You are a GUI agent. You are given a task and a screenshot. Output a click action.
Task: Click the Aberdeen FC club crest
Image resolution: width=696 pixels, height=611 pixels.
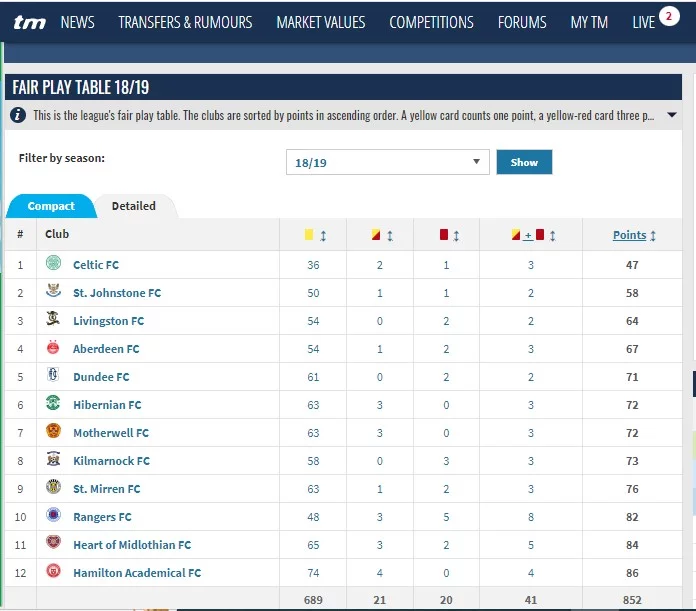[53, 348]
